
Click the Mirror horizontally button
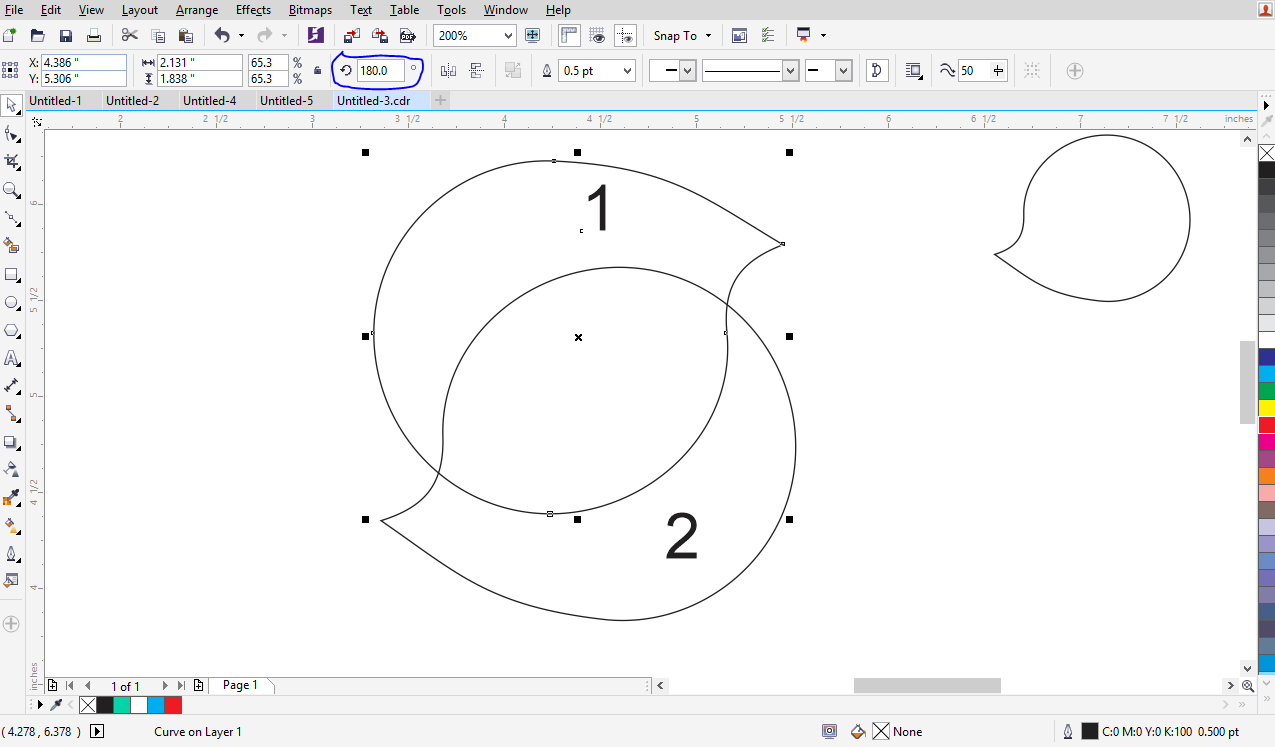point(448,71)
